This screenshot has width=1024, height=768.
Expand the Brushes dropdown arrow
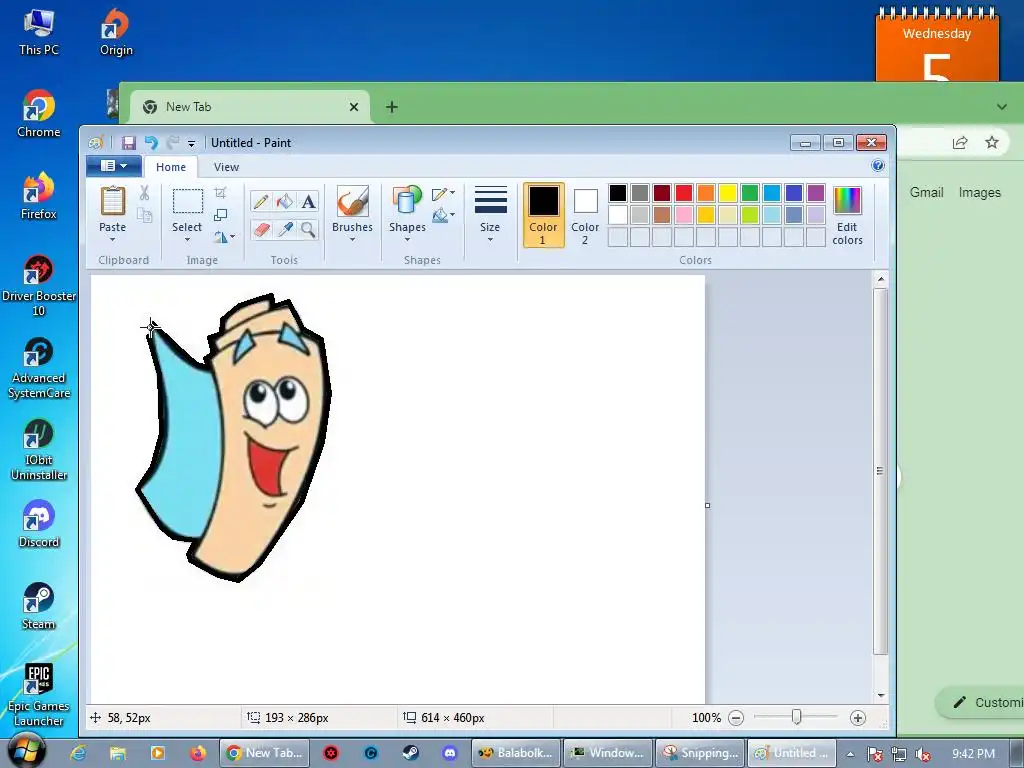coord(353,240)
